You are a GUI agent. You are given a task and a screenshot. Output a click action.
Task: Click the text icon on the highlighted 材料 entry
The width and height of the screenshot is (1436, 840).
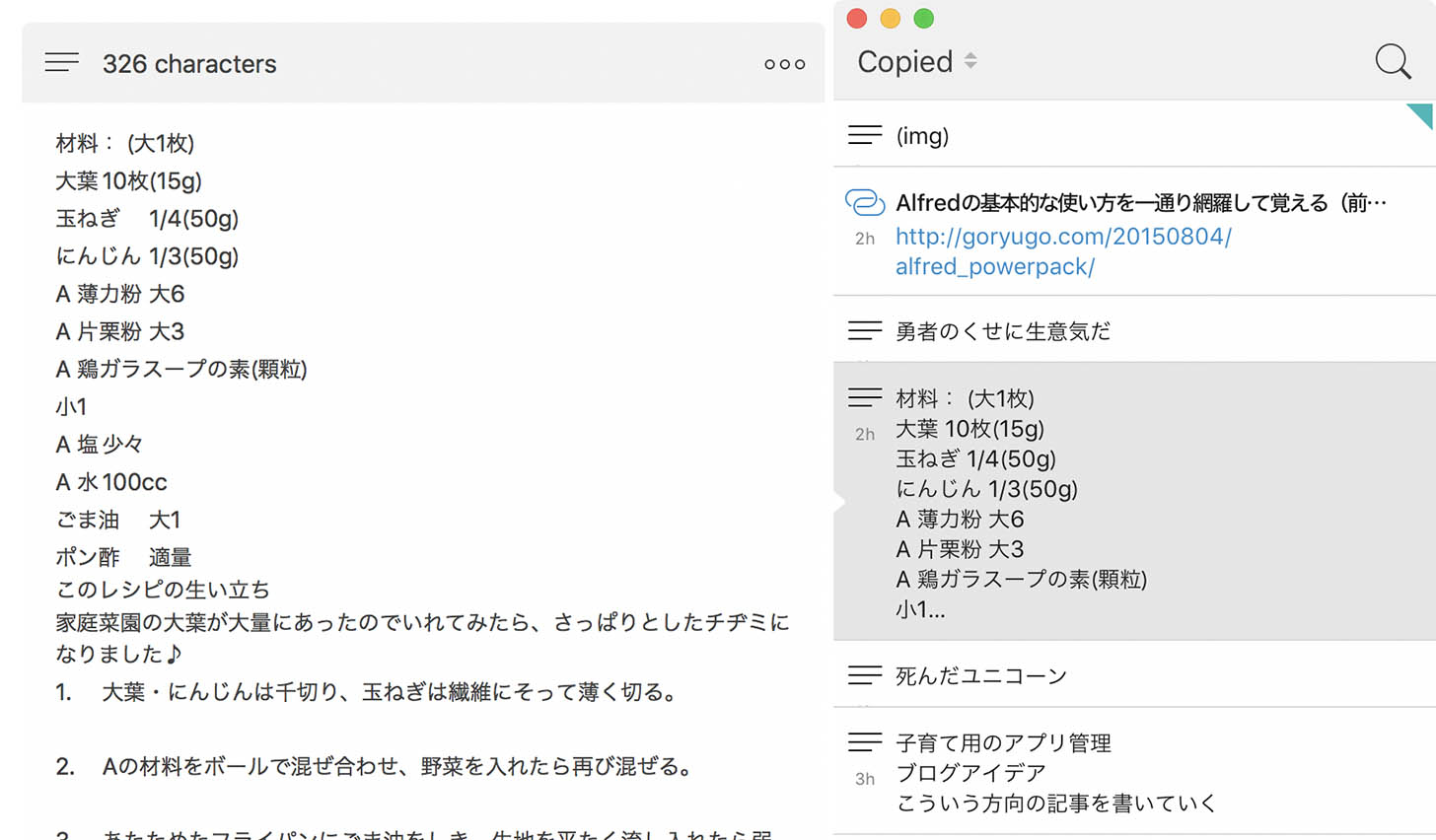coord(864,396)
